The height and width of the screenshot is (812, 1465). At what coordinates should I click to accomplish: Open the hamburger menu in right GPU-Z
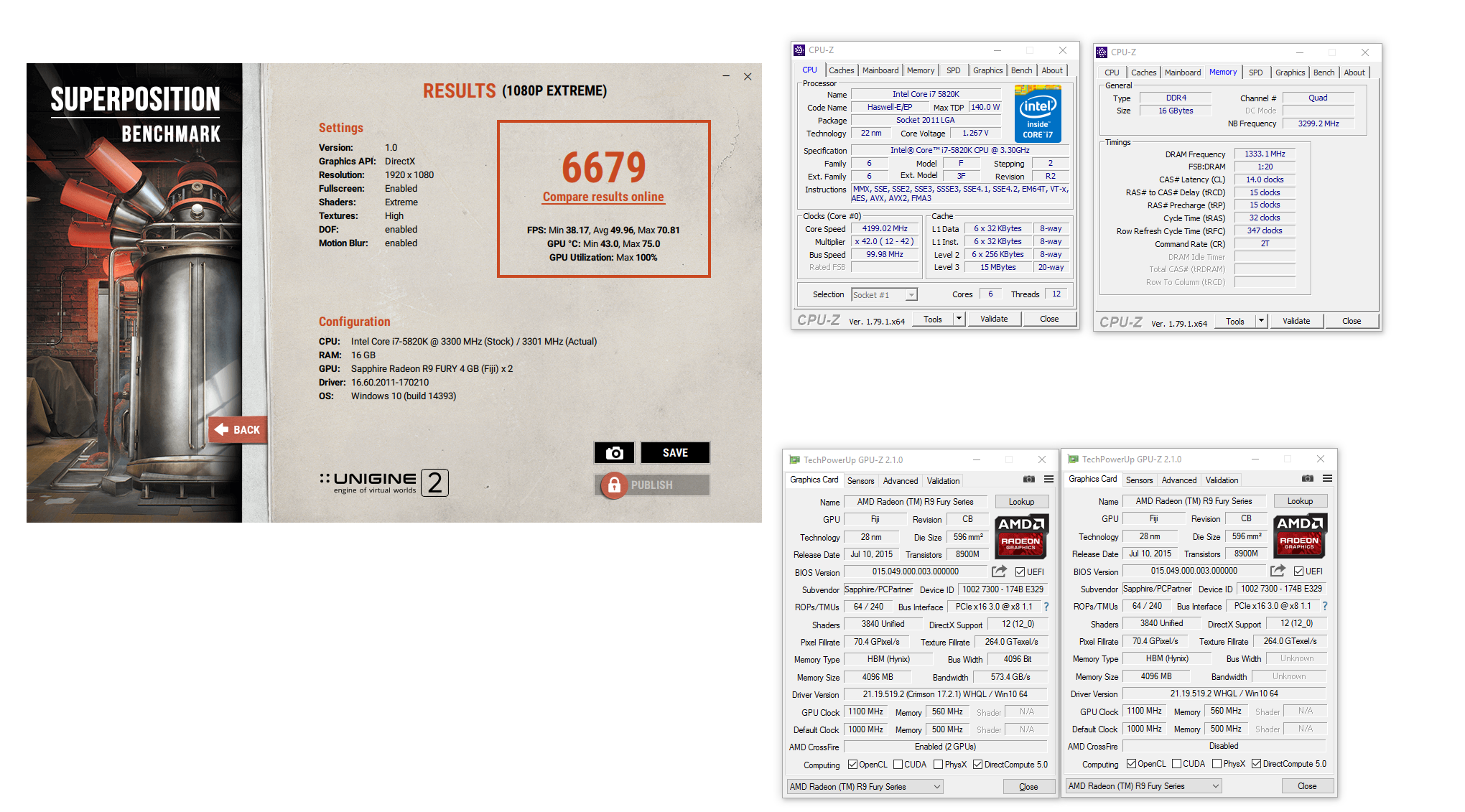coord(1328,479)
